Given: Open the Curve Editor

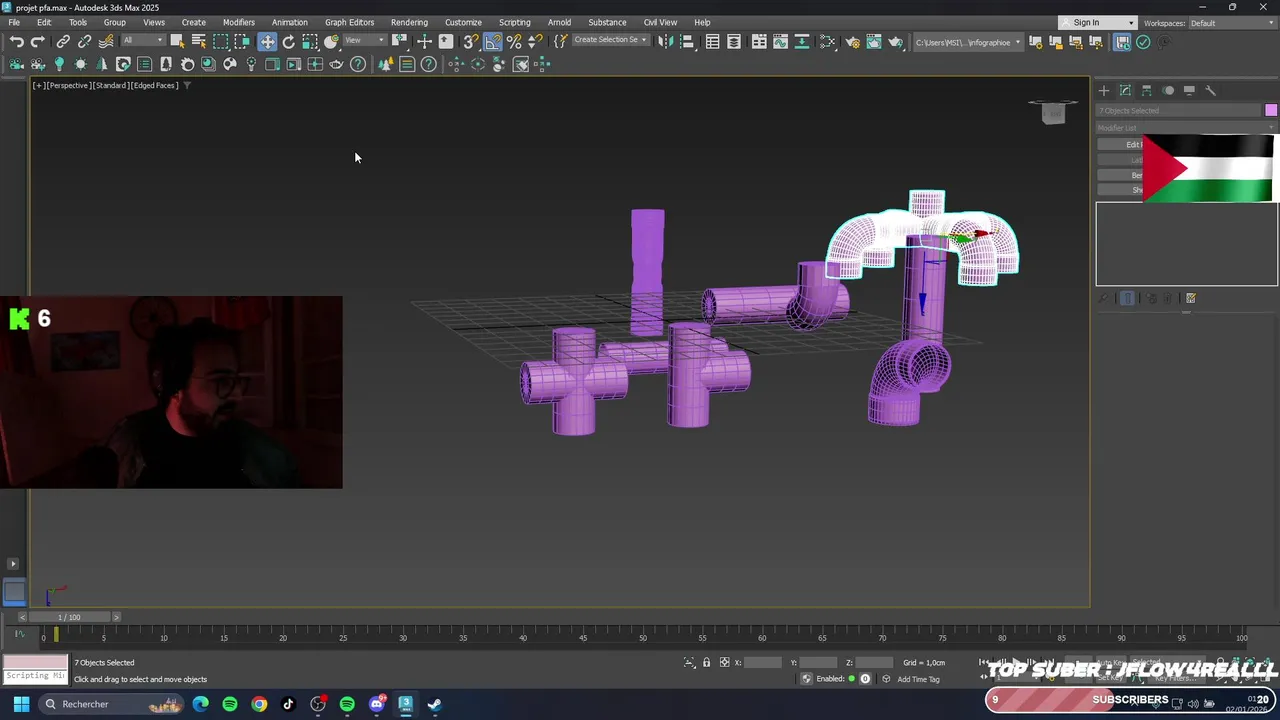Looking at the screenshot, I should (x=780, y=42).
